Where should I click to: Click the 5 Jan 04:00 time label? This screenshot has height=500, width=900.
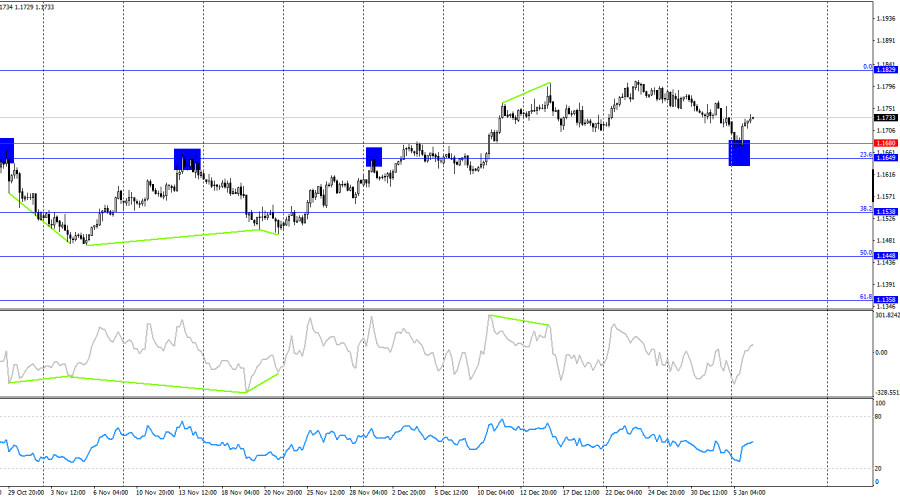(749, 493)
